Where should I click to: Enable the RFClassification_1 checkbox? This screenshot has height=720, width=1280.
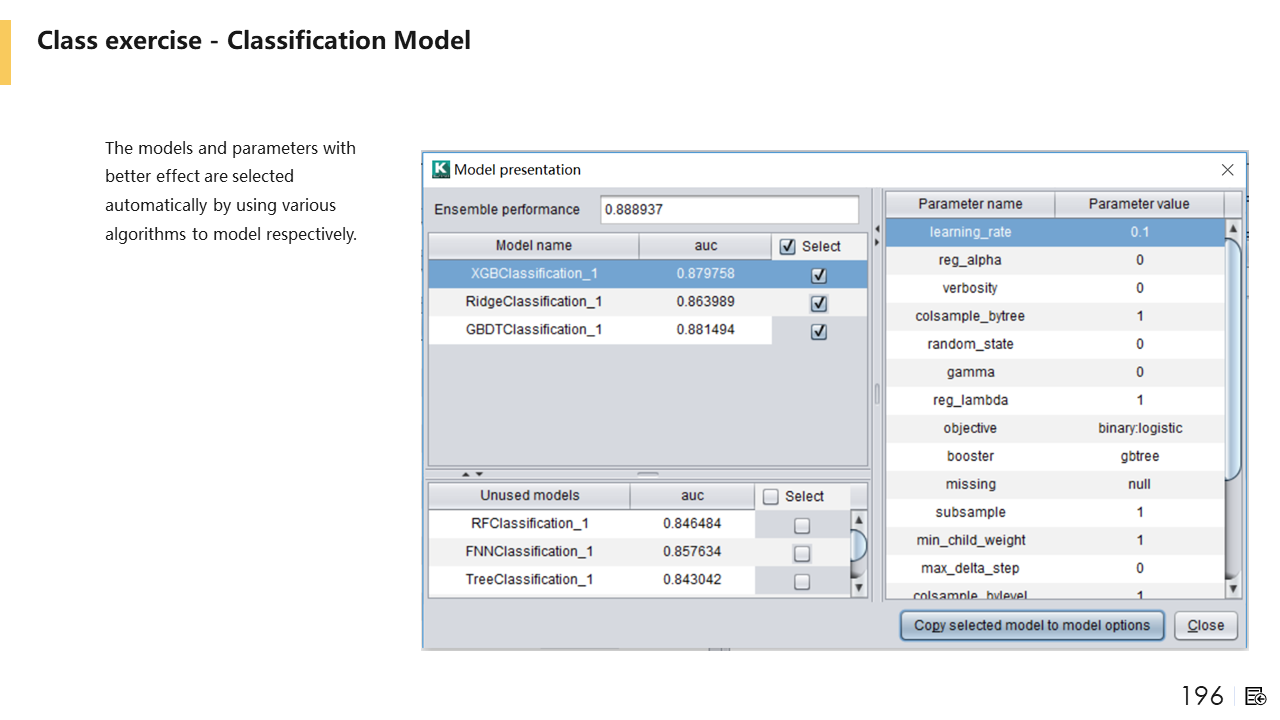[x=802, y=525]
